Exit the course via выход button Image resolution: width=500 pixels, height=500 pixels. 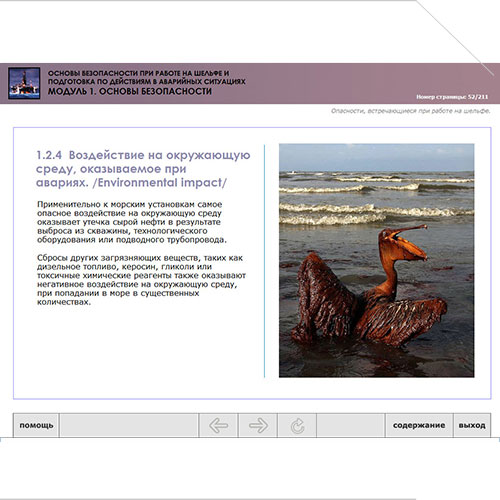click(x=472, y=425)
